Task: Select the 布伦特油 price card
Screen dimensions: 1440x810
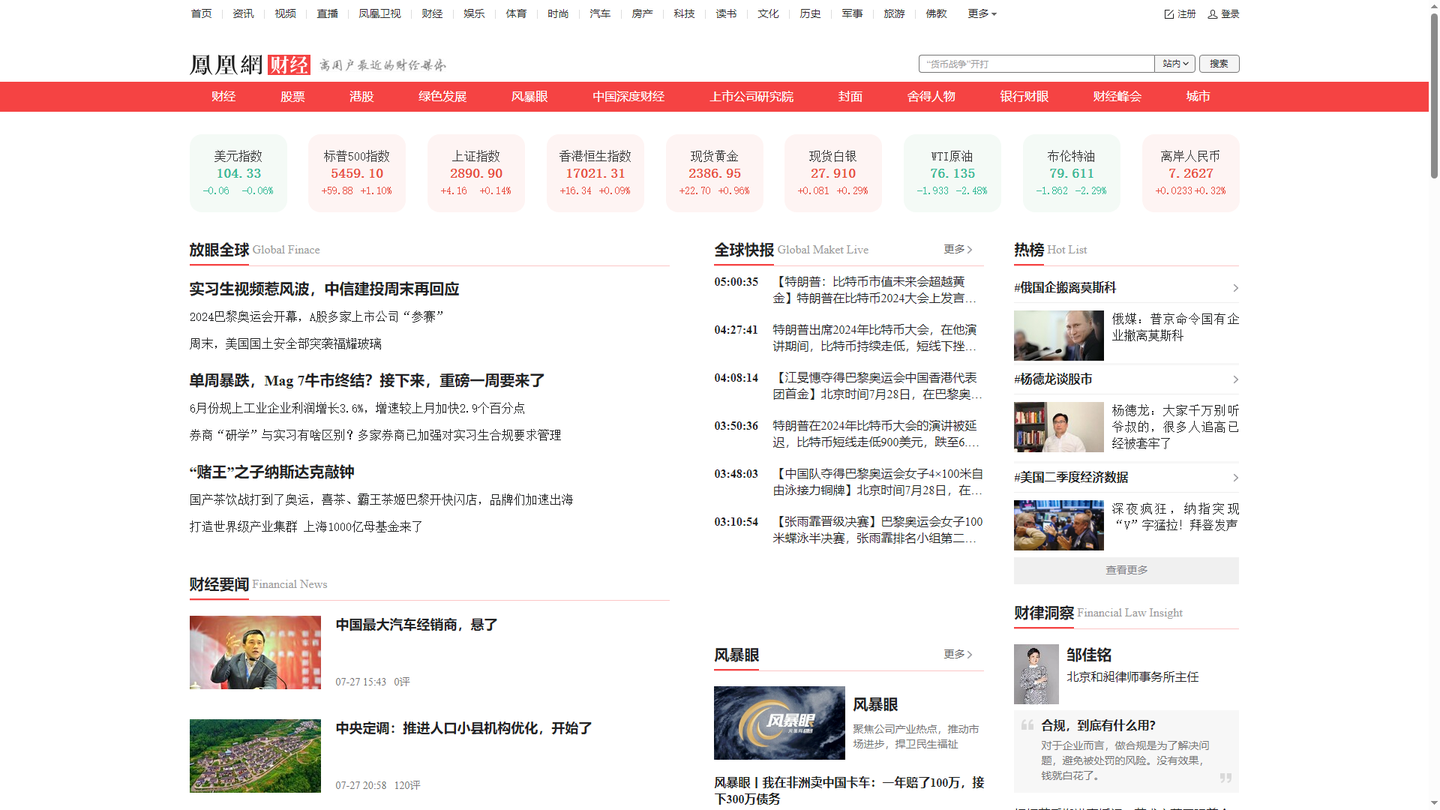Action: click(1071, 173)
